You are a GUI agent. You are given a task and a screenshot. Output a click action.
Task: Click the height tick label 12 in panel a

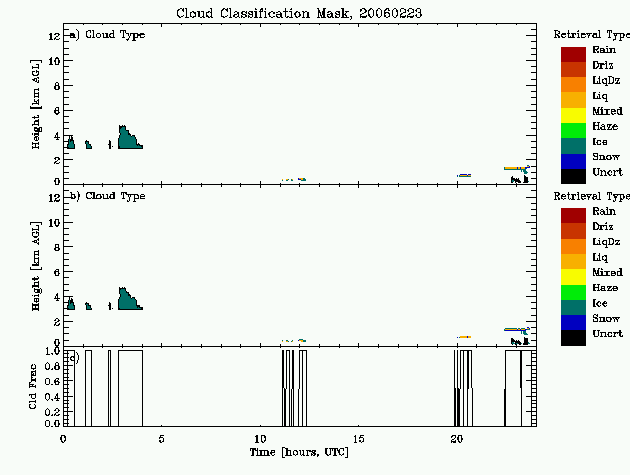click(54, 36)
